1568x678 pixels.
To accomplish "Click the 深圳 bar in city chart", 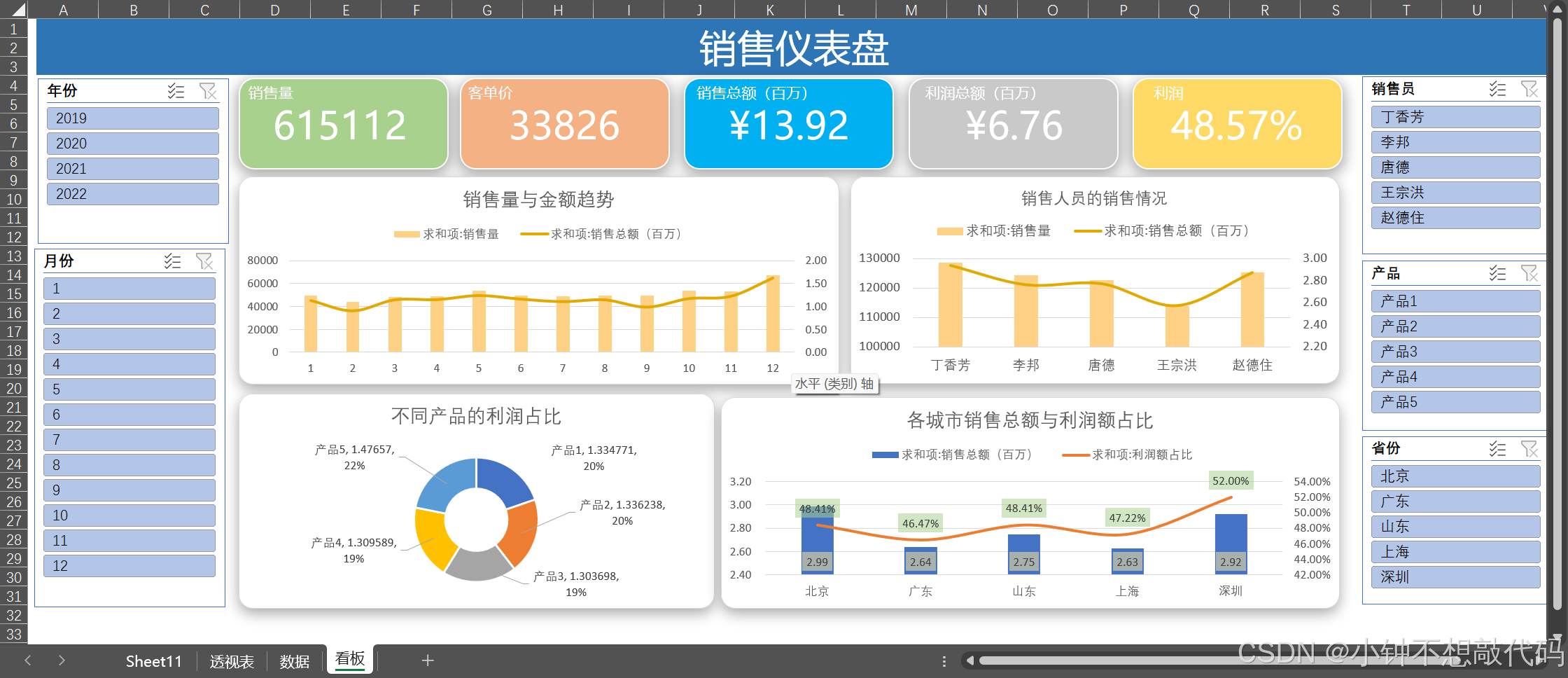I will [1231, 544].
